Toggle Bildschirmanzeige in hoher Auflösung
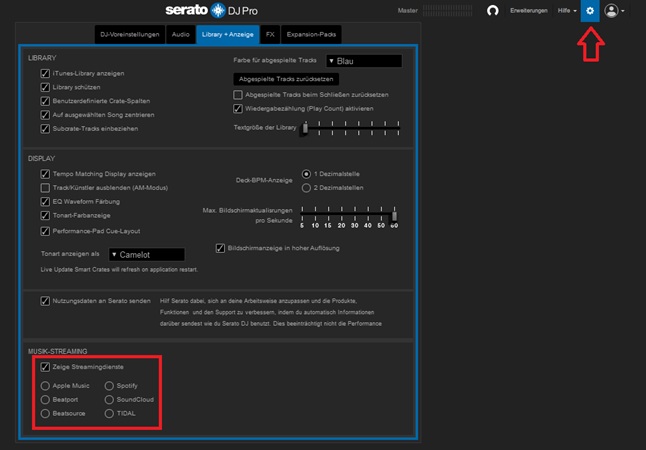The image size is (646, 450). pyautogui.click(x=220, y=248)
